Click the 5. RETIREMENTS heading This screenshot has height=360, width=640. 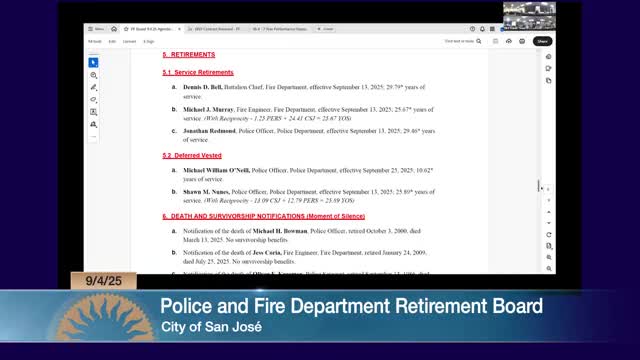(189, 55)
